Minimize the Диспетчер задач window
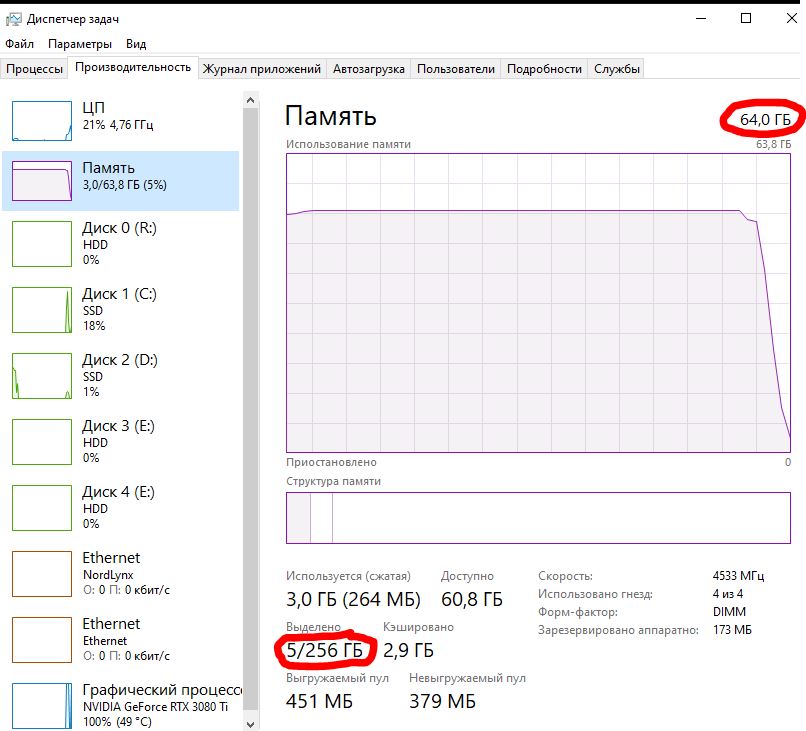Image resolution: width=806 pixels, height=731 pixels. 701,19
